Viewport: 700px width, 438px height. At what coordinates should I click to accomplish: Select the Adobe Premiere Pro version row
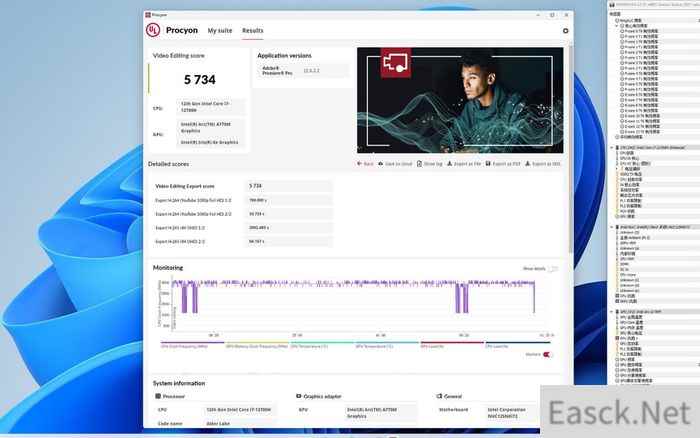point(302,71)
